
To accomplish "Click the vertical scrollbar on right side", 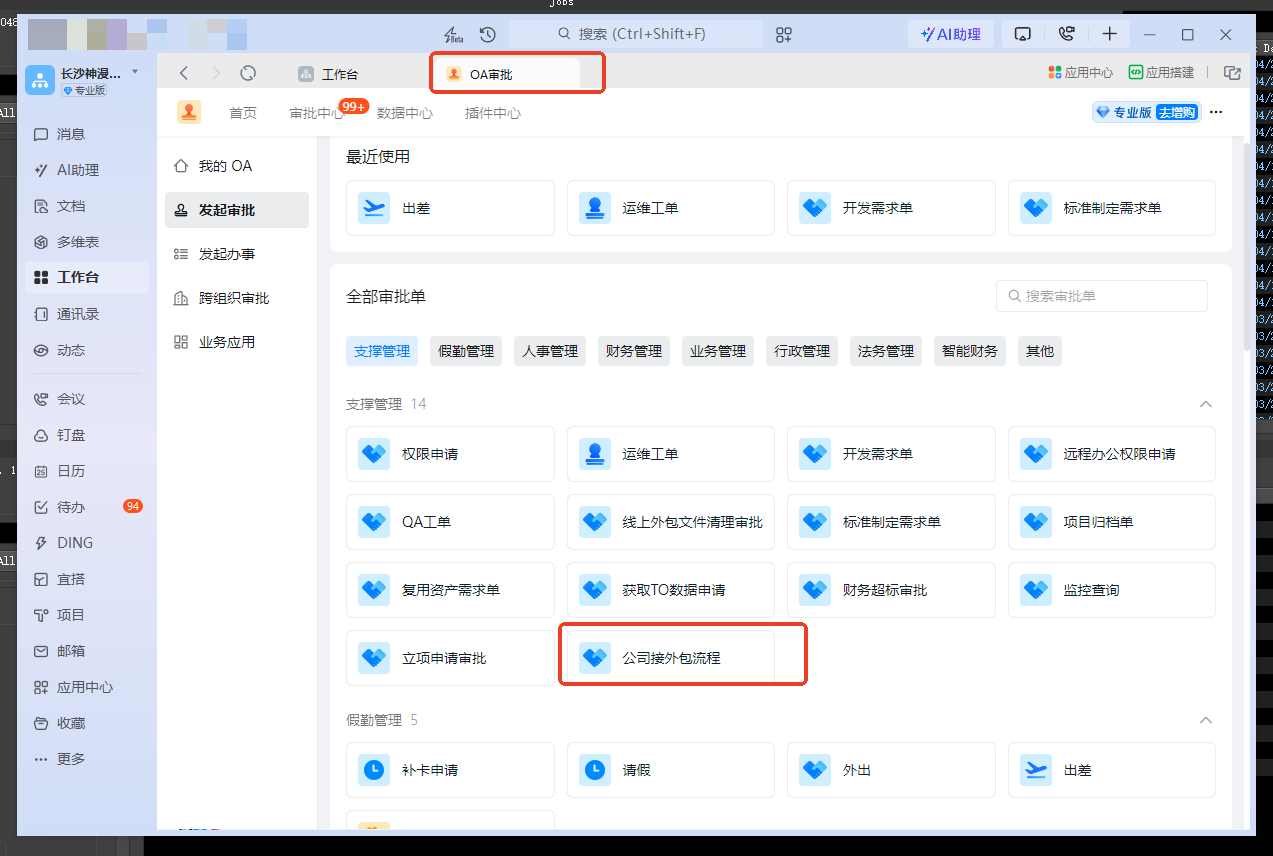I will tap(1245, 250).
